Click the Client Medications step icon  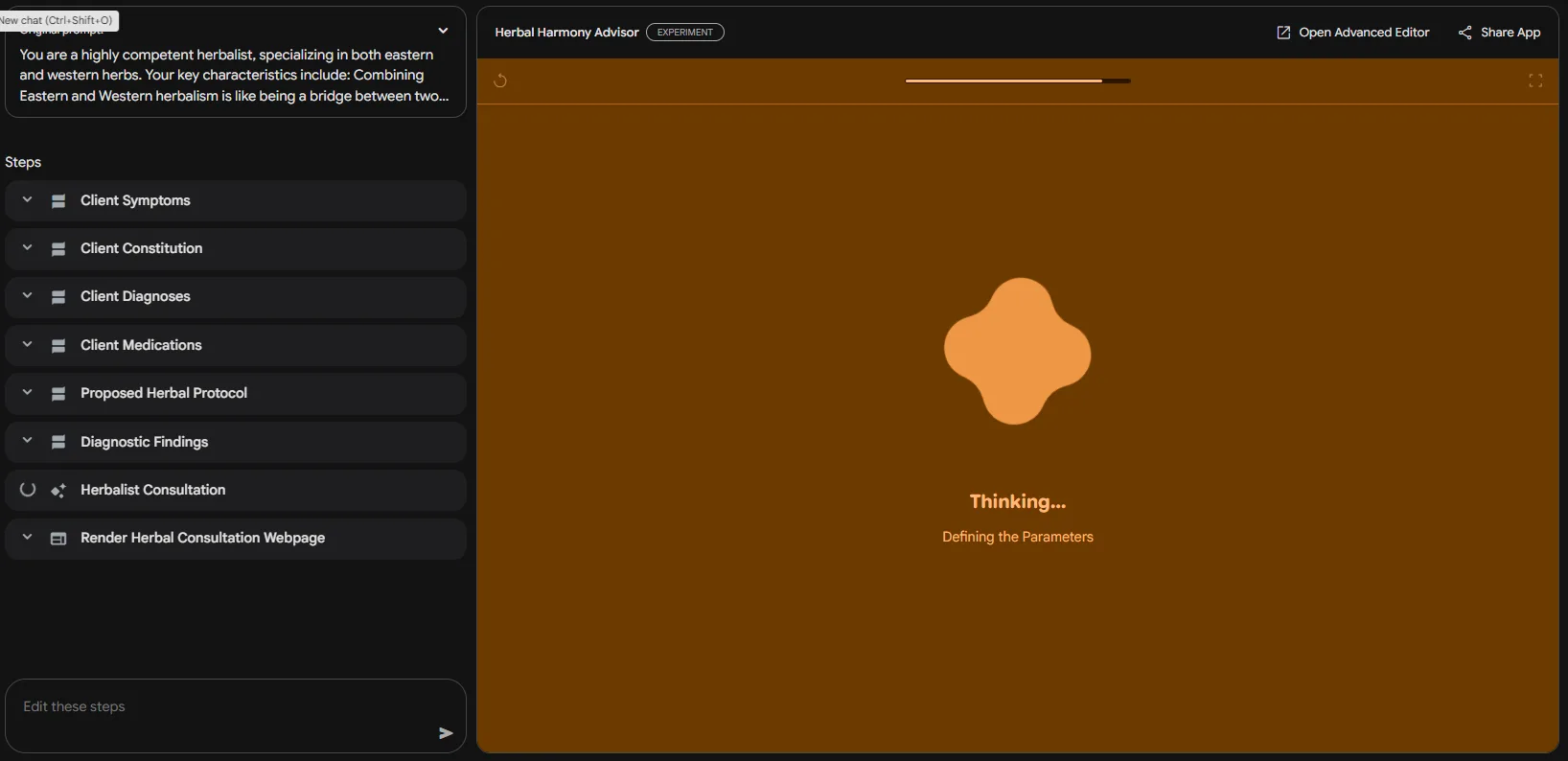(x=58, y=346)
